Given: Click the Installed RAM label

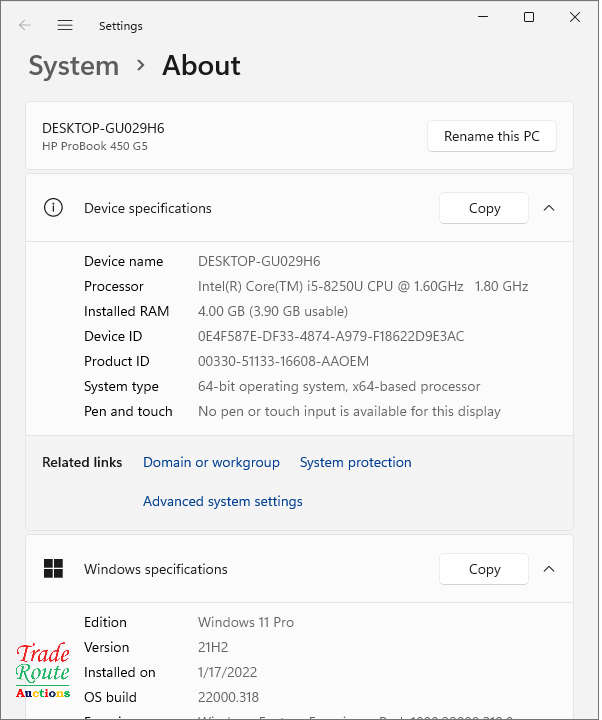Looking at the screenshot, I should click(x=127, y=311).
